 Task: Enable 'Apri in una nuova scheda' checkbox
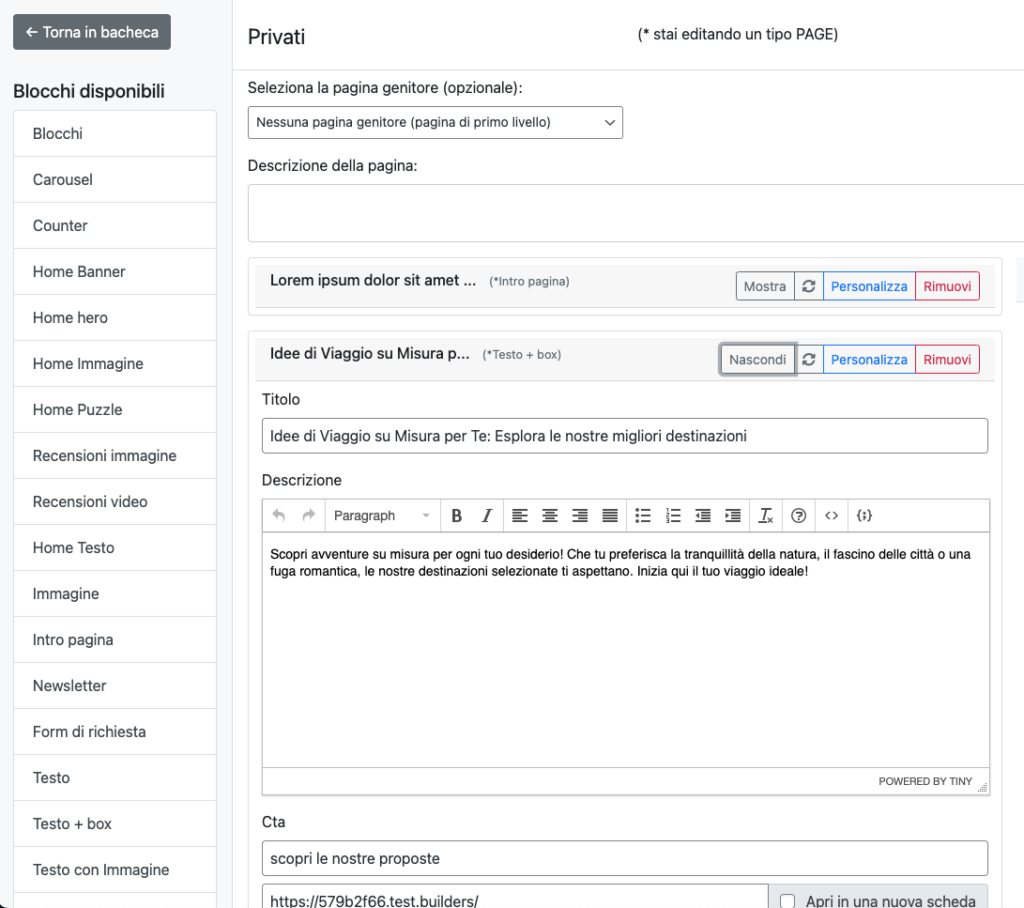pos(788,901)
